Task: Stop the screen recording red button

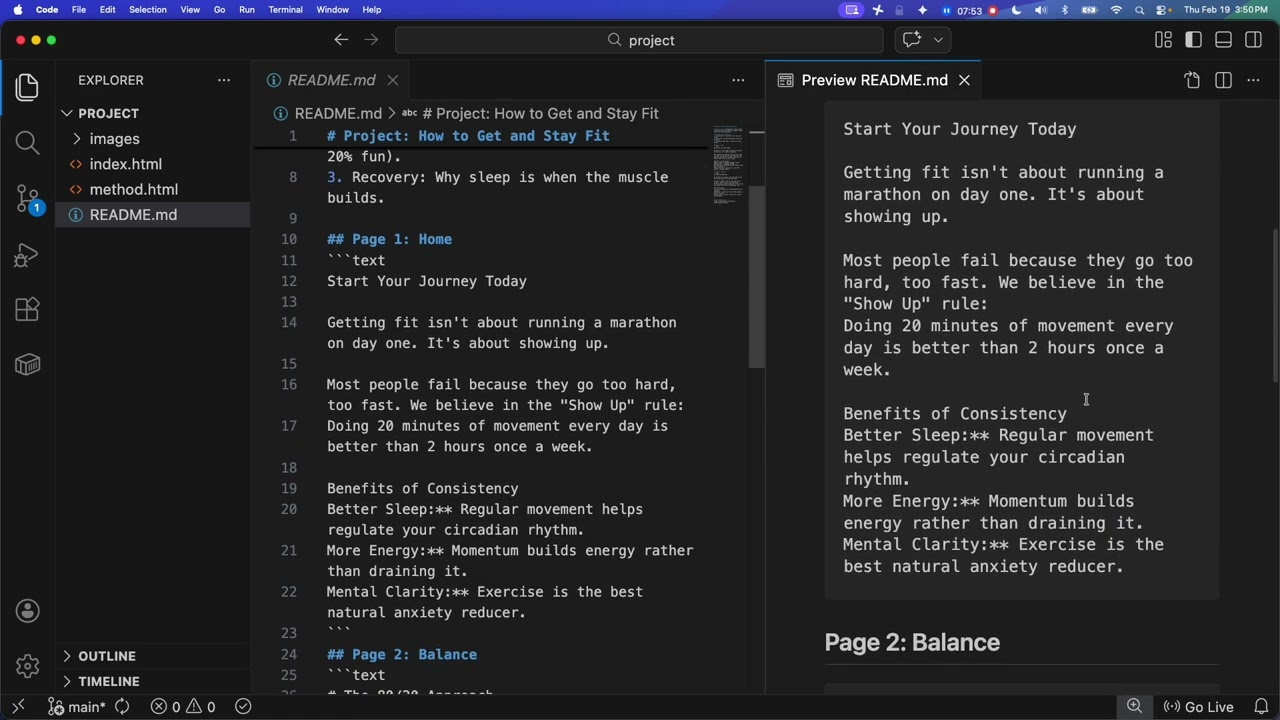Action: click(x=993, y=10)
